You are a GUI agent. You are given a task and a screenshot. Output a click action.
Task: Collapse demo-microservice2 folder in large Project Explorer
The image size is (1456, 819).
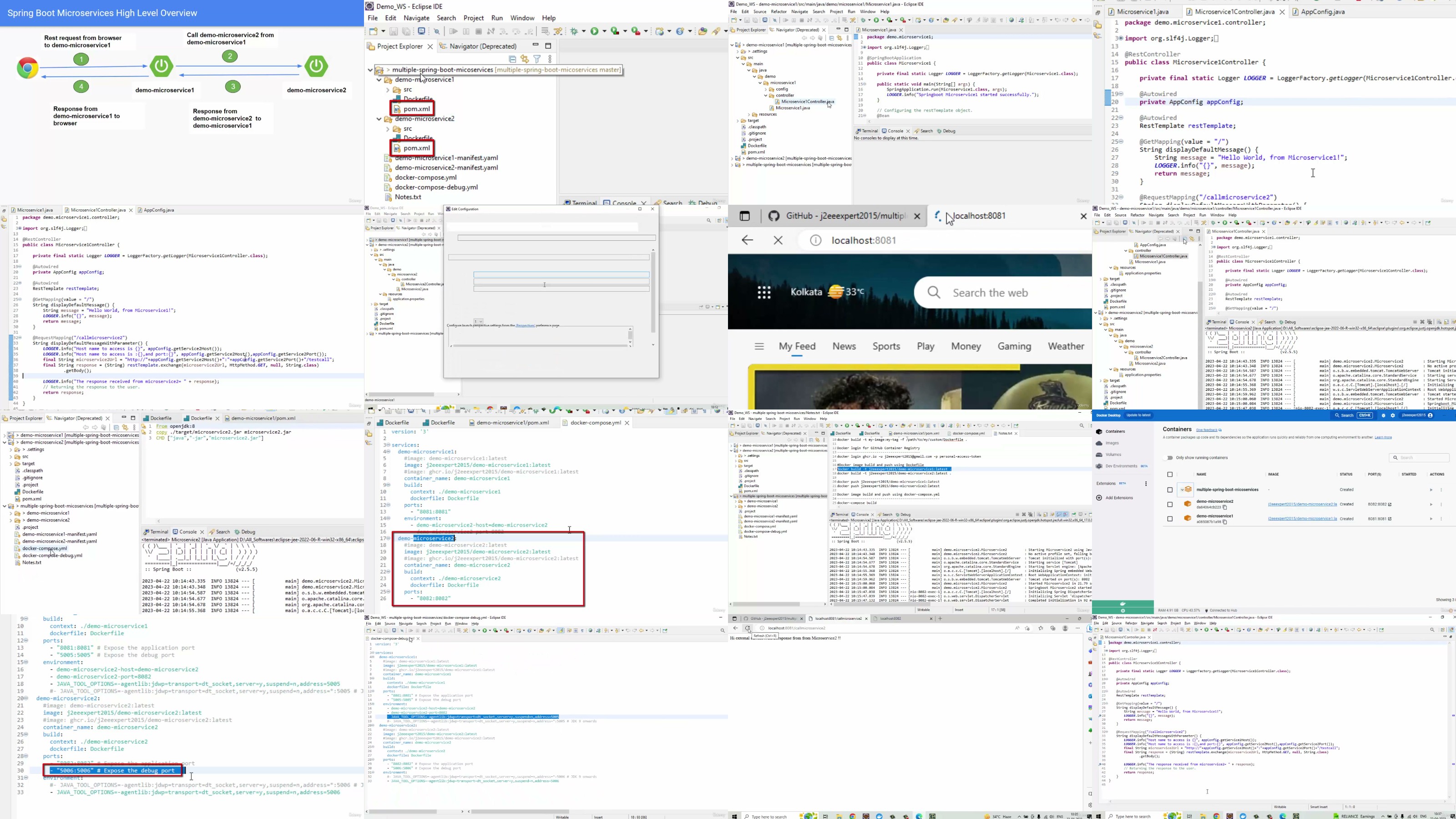click(379, 119)
